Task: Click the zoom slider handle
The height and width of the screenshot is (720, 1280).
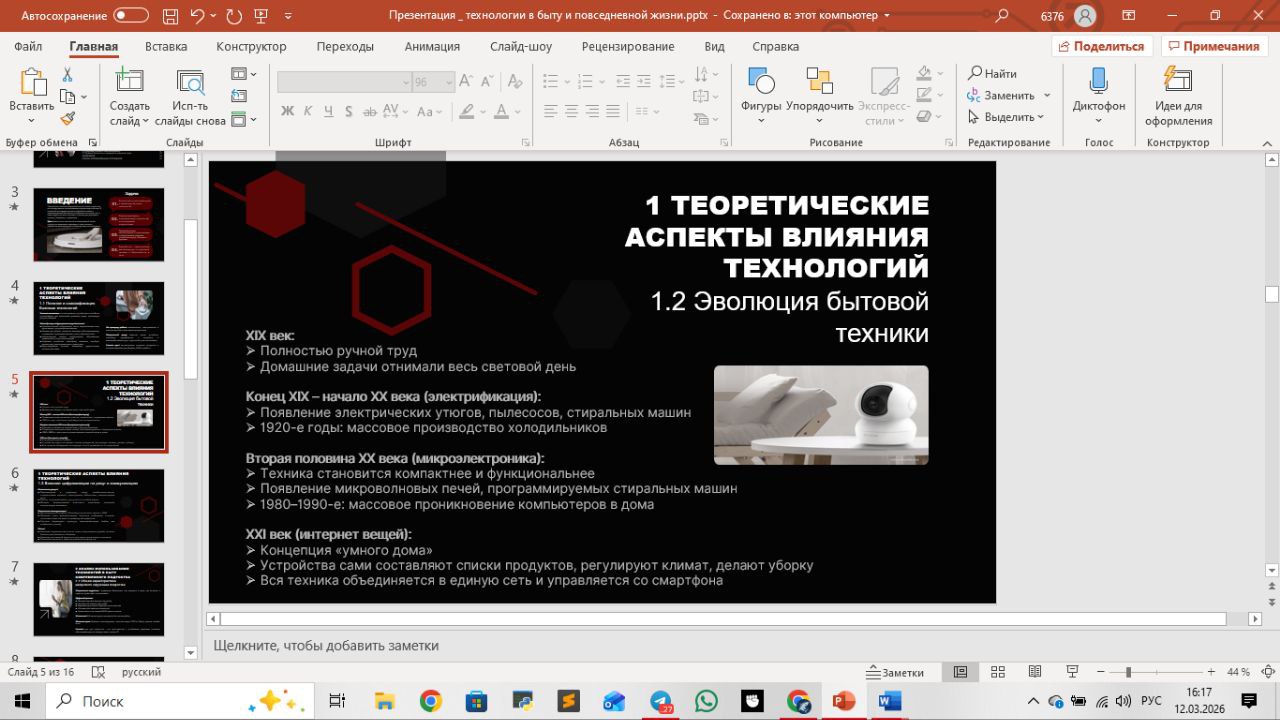Action: pos(1128,672)
